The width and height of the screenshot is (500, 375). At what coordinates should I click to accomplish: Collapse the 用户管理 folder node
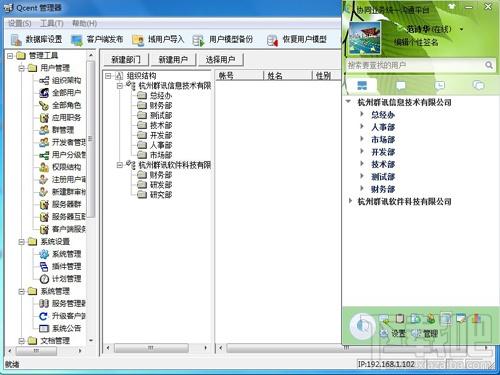tap(22, 68)
